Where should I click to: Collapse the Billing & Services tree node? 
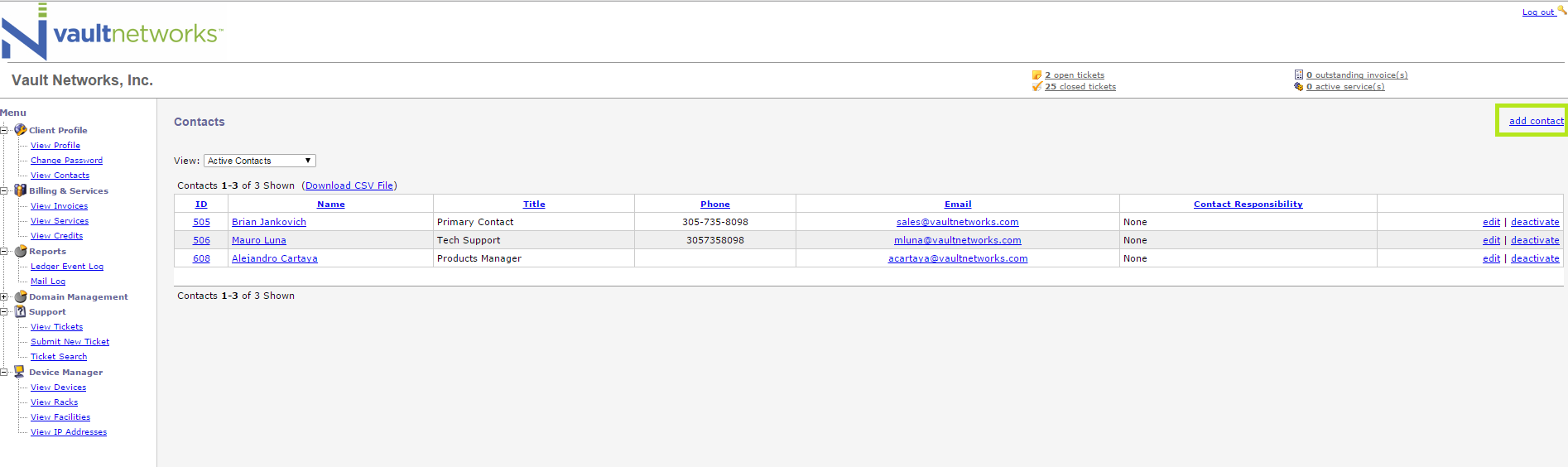pyautogui.click(x=4, y=190)
